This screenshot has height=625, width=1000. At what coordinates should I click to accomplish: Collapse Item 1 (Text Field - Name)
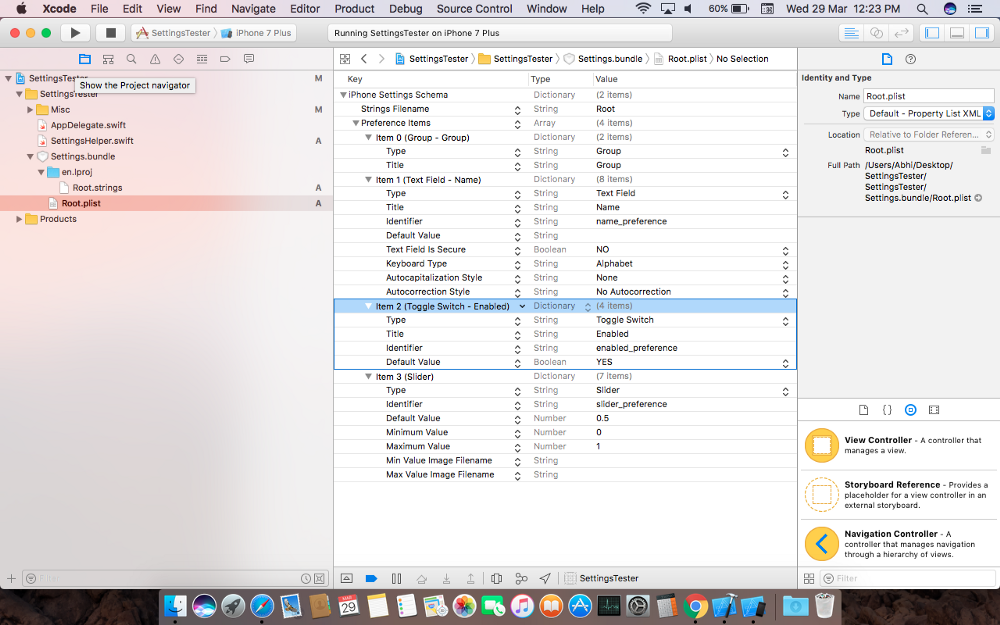[368, 180]
